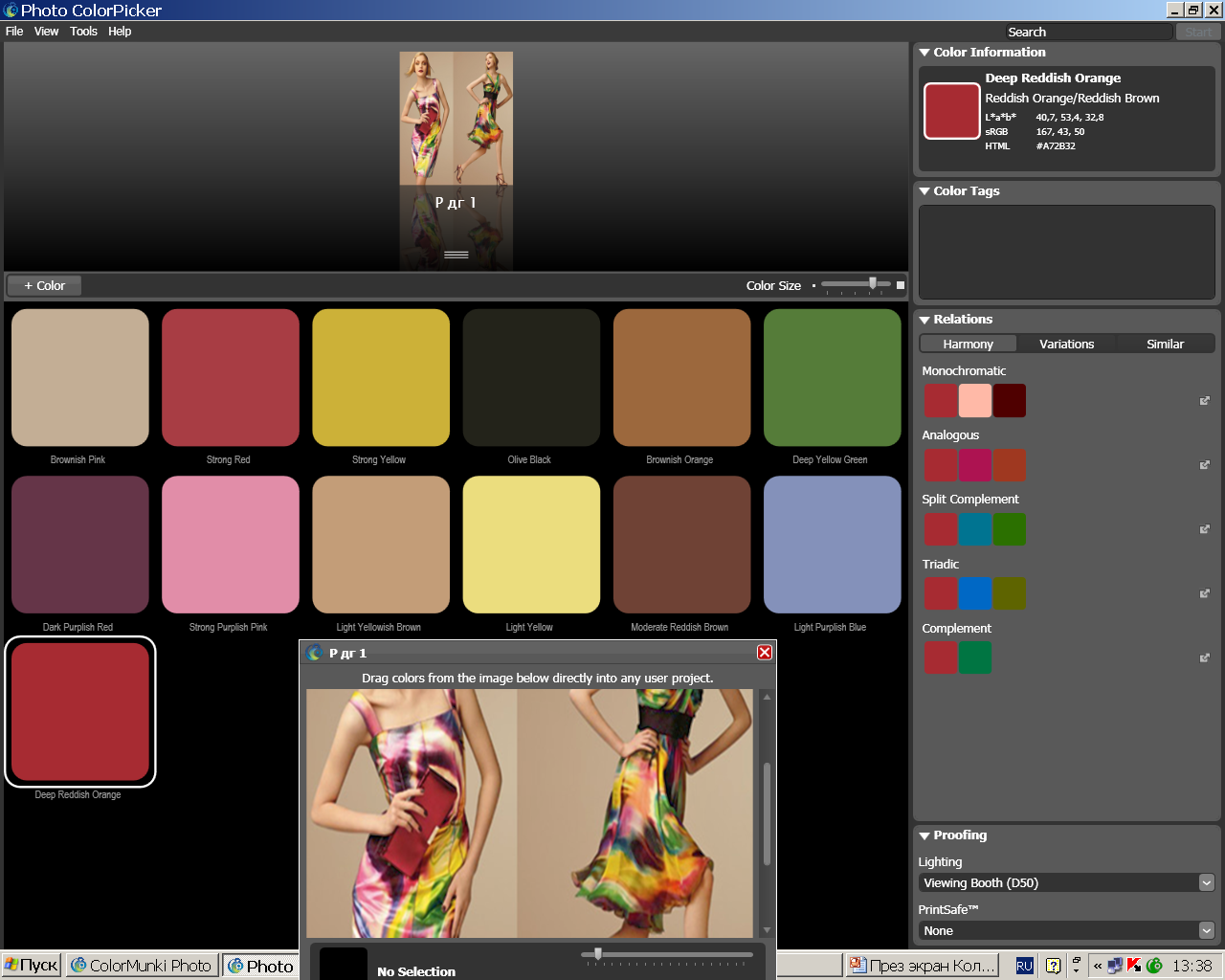This screenshot has height=980, width=1225.
Task: Select the Moderate Reddish Brown swatch
Action: coord(682,545)
